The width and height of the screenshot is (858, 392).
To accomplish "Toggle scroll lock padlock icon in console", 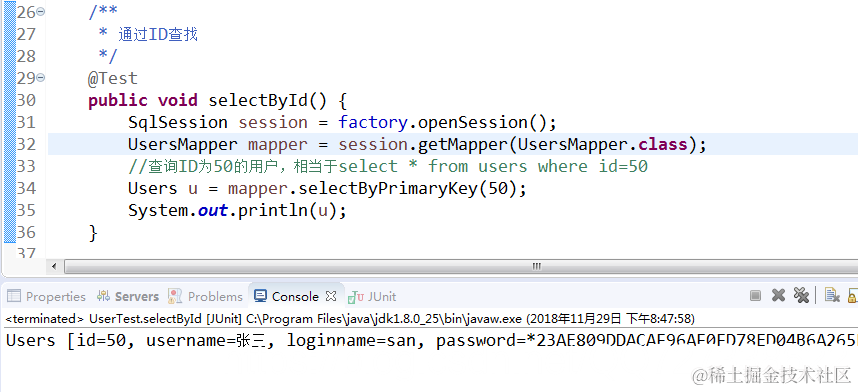I will [853, 296].
